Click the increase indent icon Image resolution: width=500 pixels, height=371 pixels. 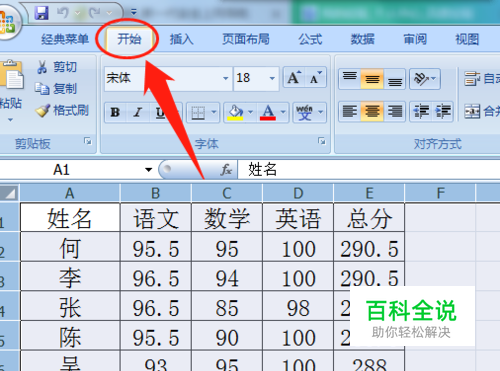(443, 111)
